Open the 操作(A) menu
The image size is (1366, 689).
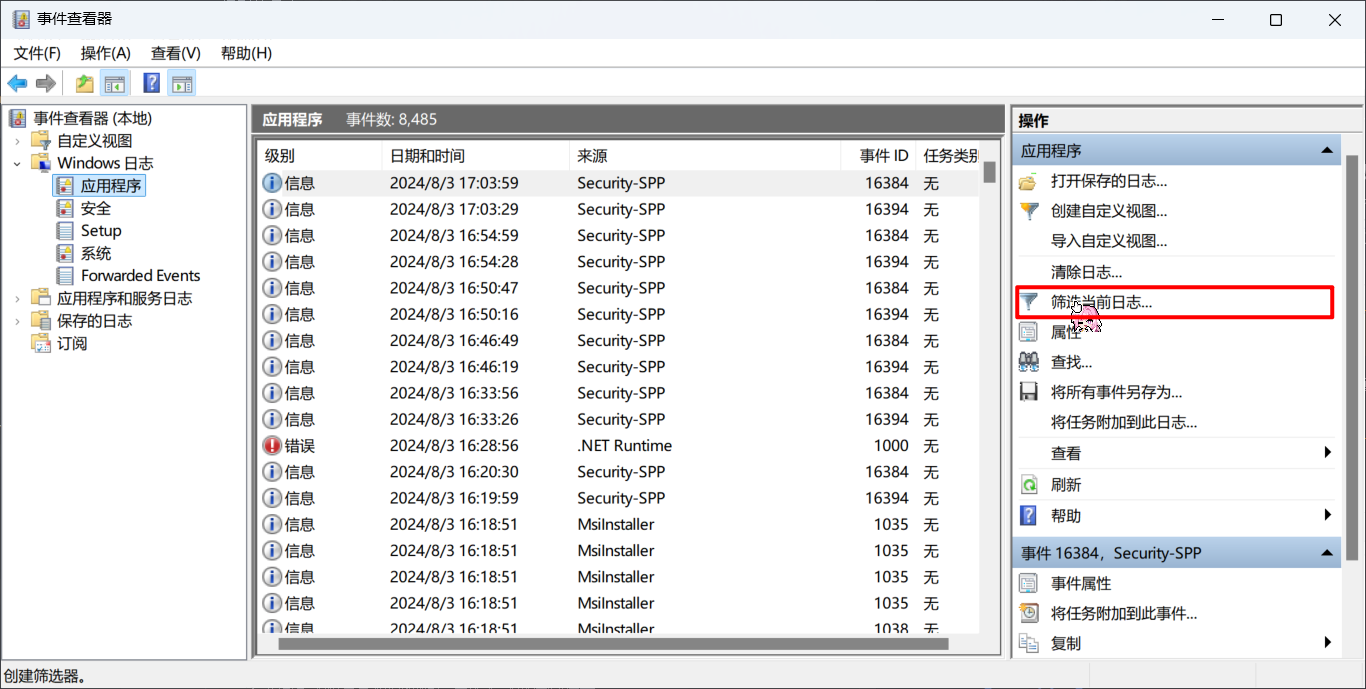point(106,53)
